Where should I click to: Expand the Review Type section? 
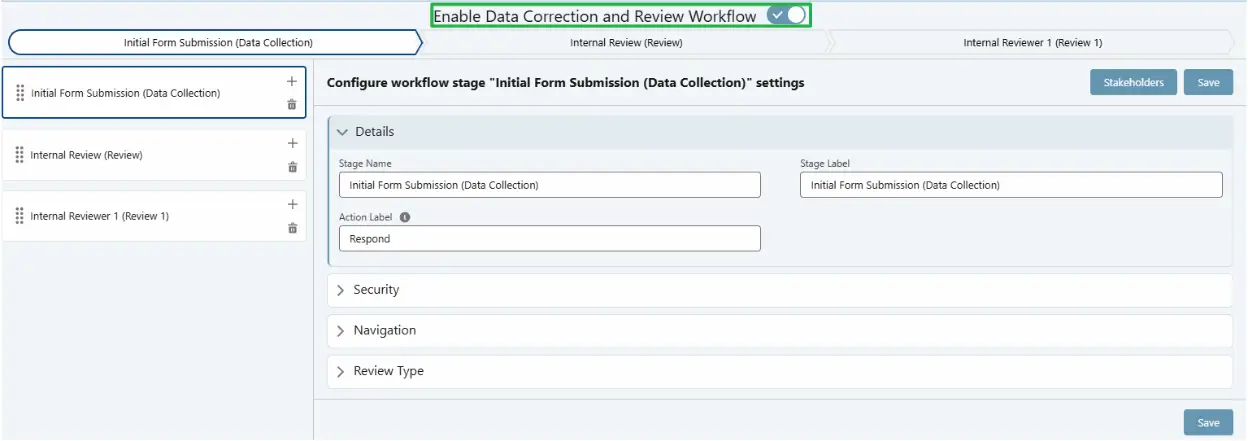(780, 371)
